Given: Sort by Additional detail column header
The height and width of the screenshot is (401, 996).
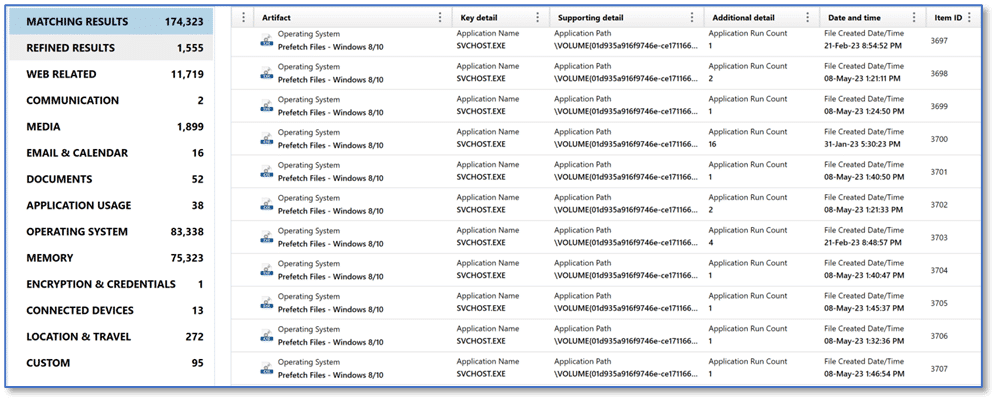Looking at the screenshot, I should click(x=743, y=18).
